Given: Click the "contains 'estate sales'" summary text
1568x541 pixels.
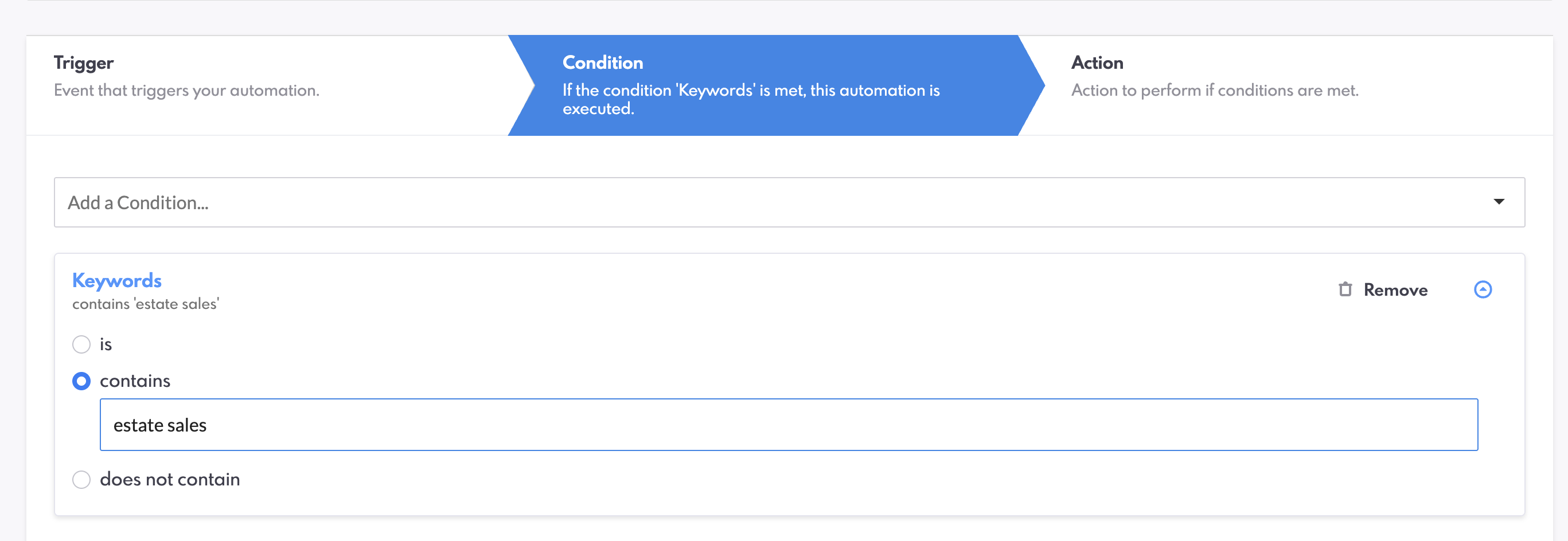Looking at the screenshot, I should point(146,304).
